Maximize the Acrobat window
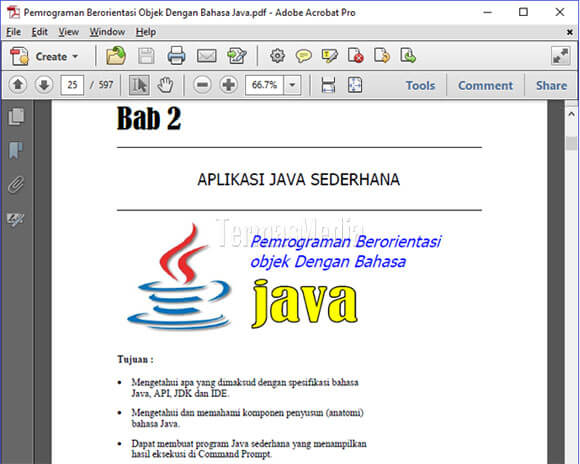 523,12
